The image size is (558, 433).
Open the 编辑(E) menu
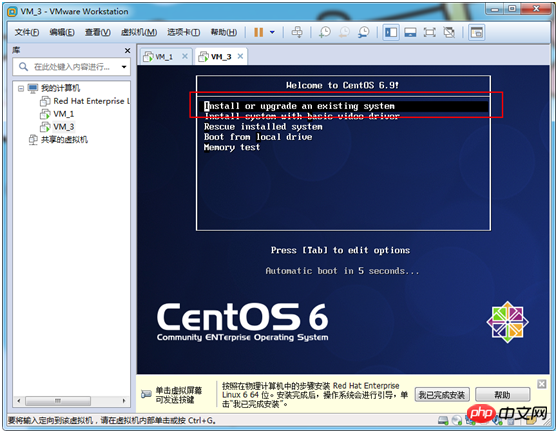click(62, 32)
